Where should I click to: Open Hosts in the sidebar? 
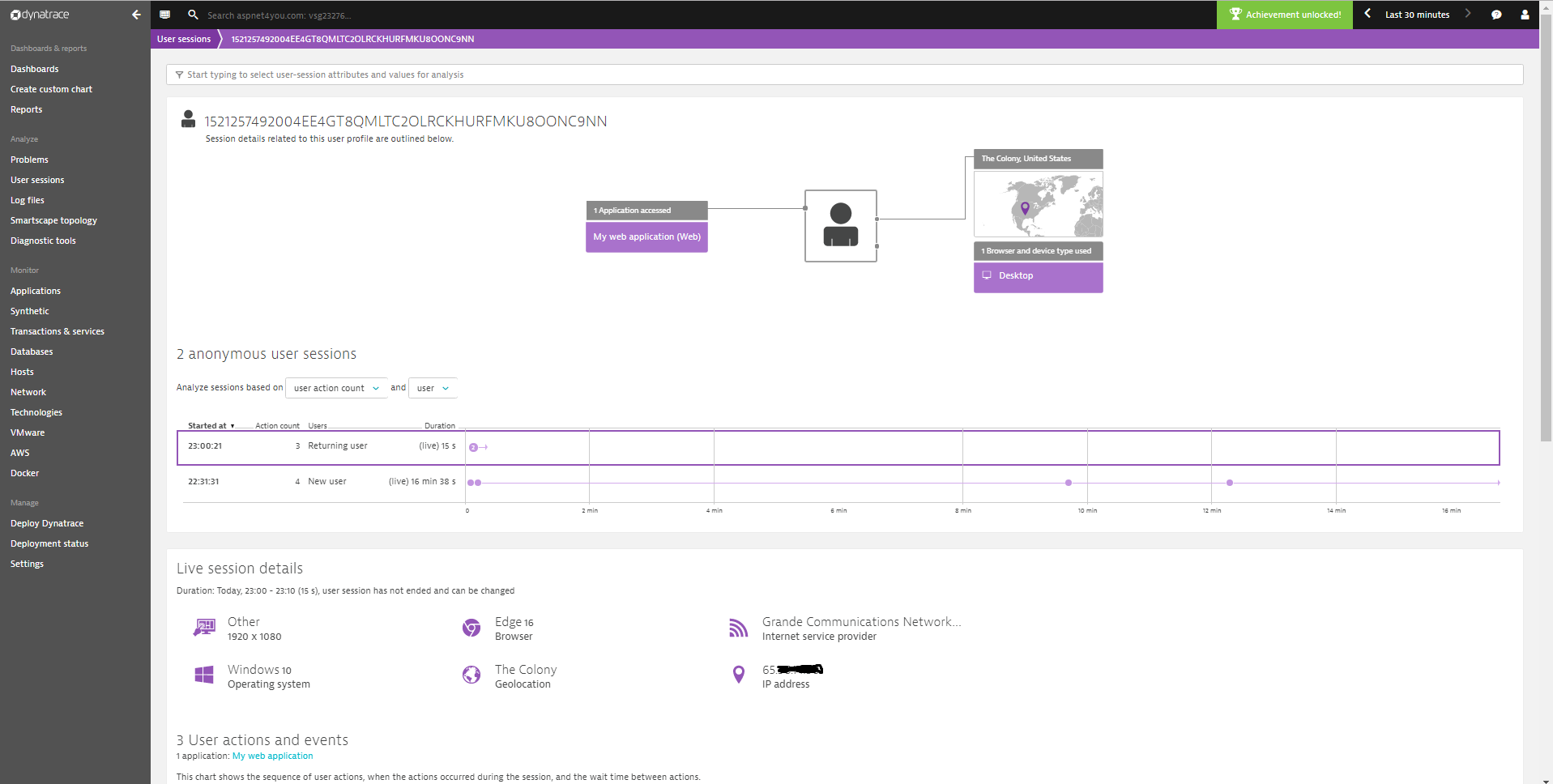(x=22, y=372)
